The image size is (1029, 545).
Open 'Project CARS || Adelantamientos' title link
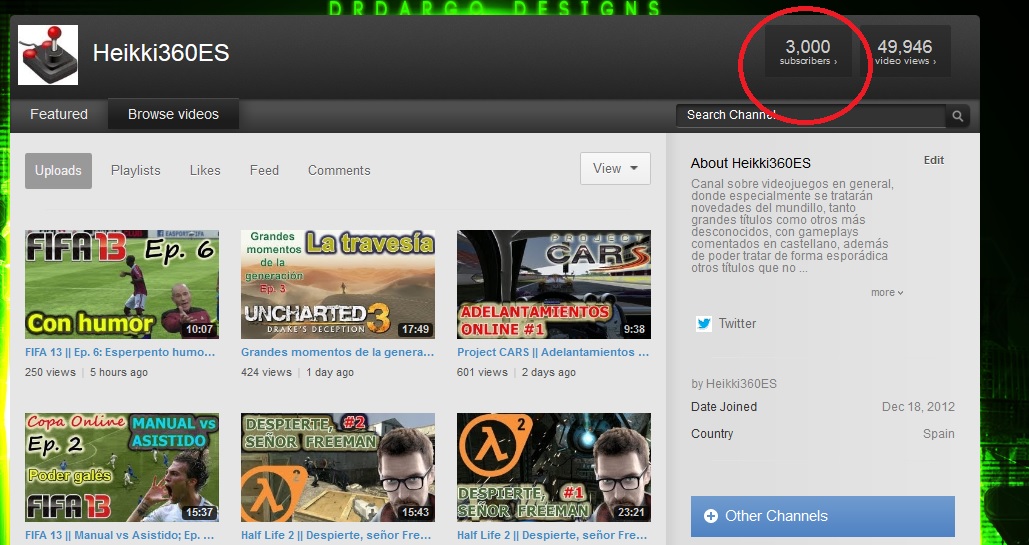click(x=553, y=353)
